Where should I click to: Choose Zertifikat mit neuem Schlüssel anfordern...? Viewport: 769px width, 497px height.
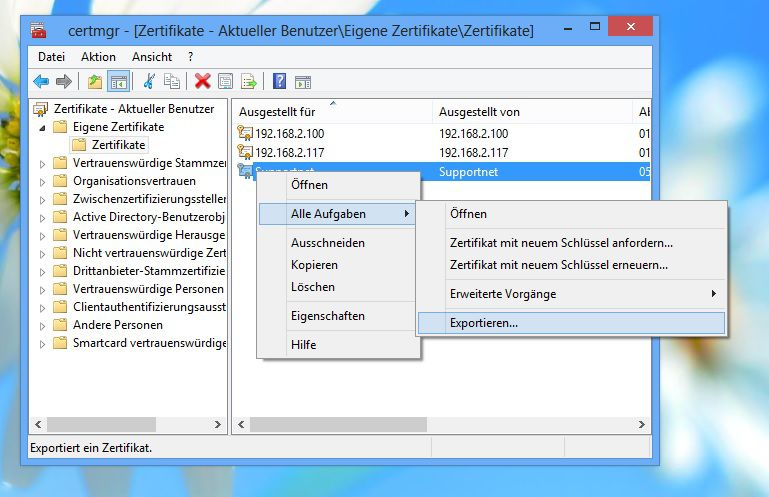[x=571, y=243]
